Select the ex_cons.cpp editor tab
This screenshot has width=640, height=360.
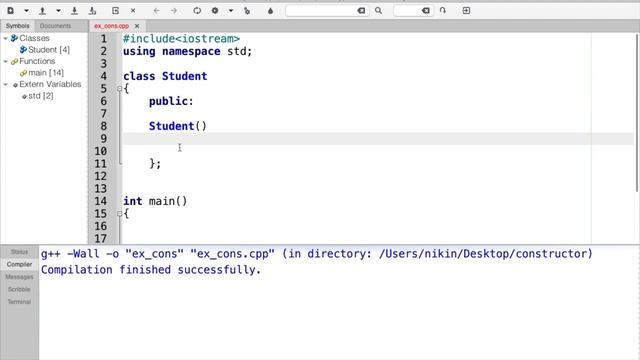click(111, 26)
